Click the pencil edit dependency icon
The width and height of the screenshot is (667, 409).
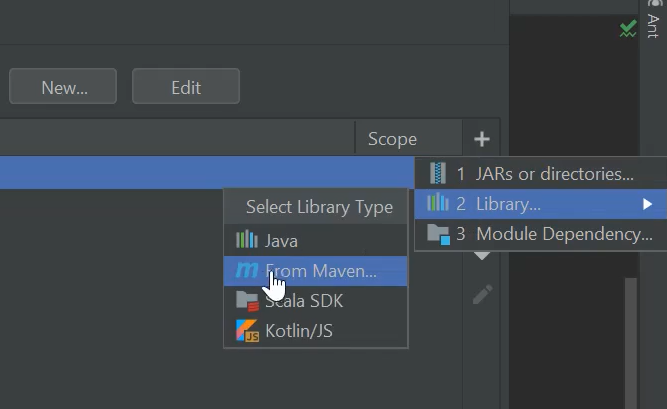click(x=482, y=294)
